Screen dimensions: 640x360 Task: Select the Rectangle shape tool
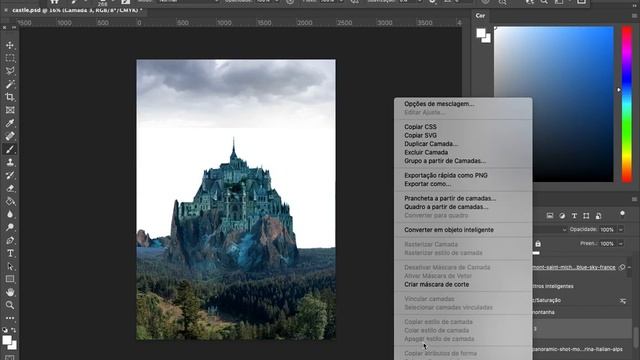10,279
